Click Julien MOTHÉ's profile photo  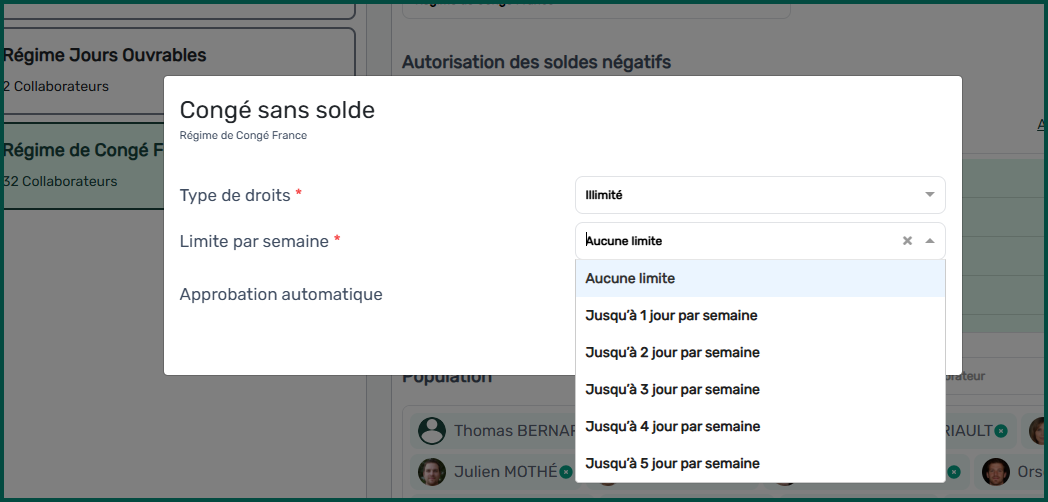(432, 472)
